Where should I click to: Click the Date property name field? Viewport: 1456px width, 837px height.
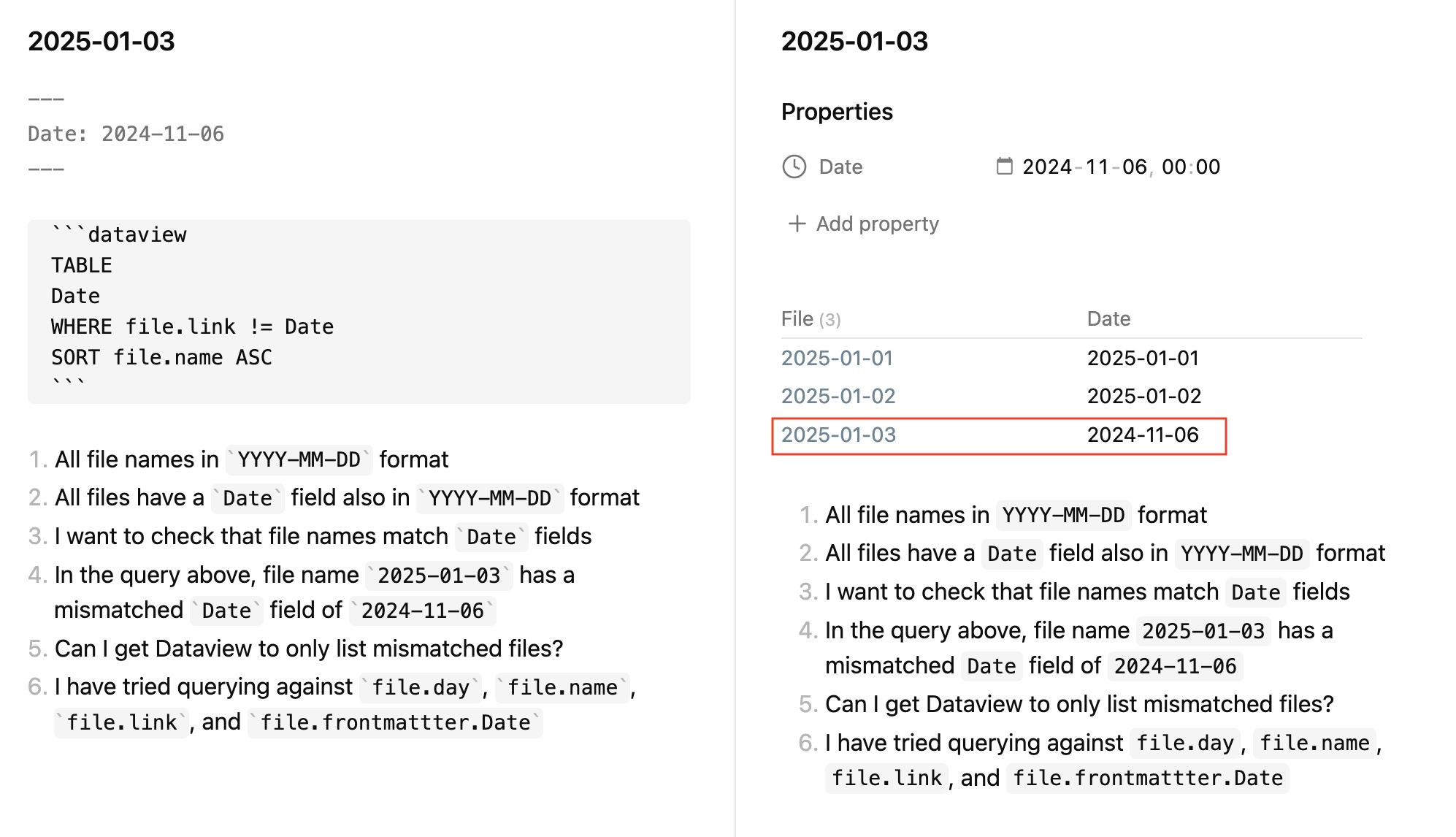point(840,167)
